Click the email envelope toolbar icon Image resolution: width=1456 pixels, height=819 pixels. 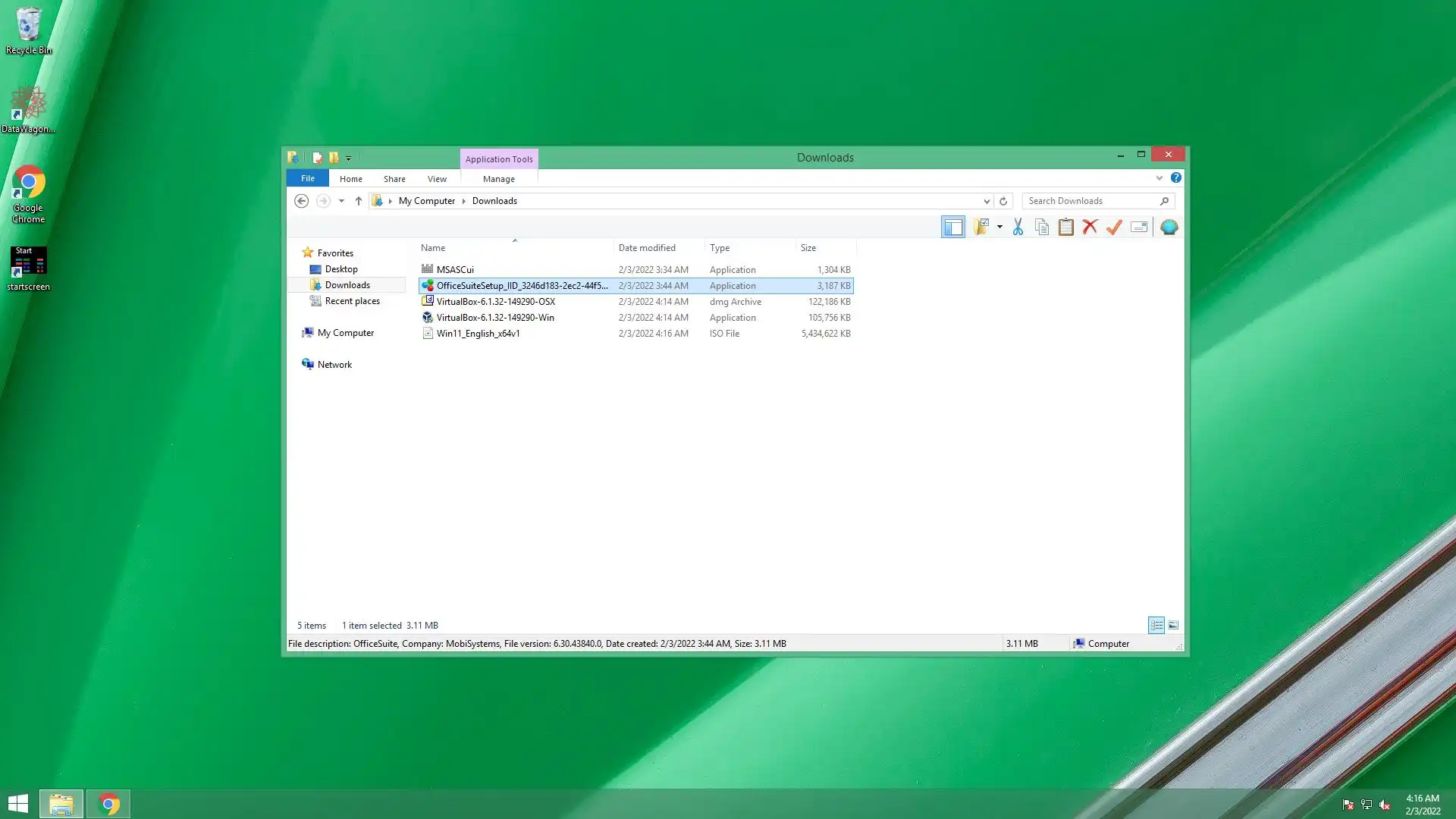pos(1139,227)
